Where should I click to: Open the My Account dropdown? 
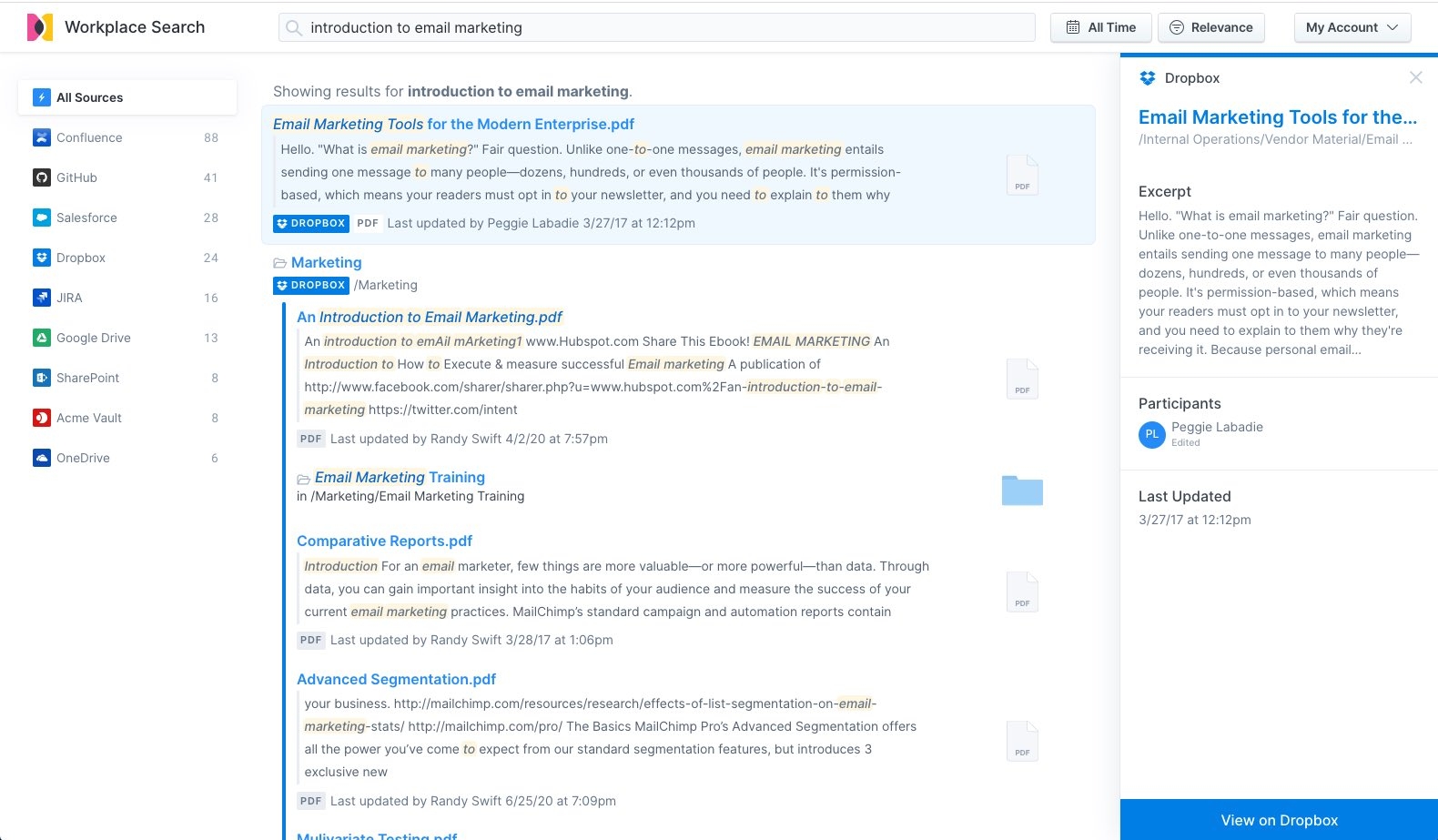click(x=1352, y=27)
